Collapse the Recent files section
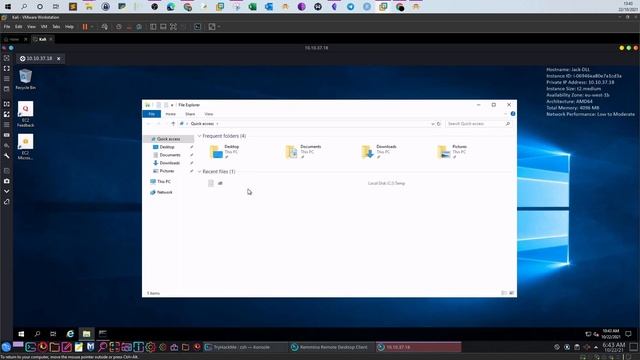This screenshot has height=360, width=640. click(200, 172)
